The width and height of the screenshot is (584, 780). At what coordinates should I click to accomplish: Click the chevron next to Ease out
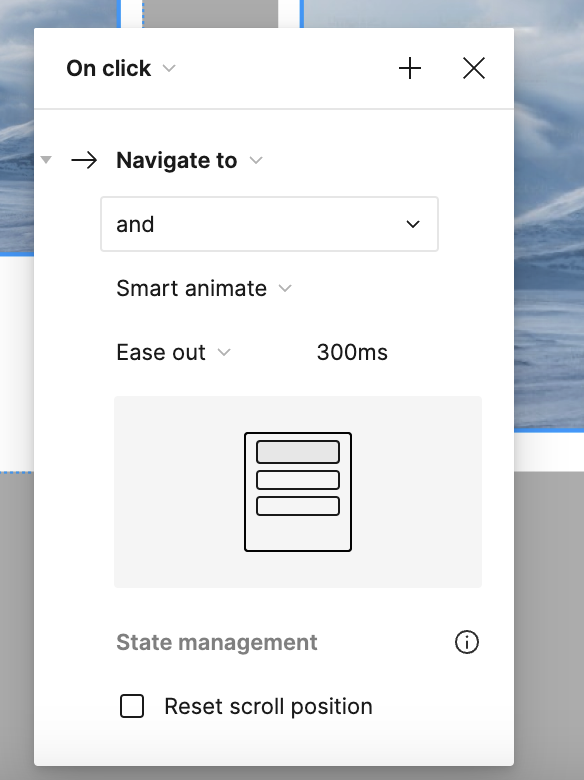tap(224, 352)
